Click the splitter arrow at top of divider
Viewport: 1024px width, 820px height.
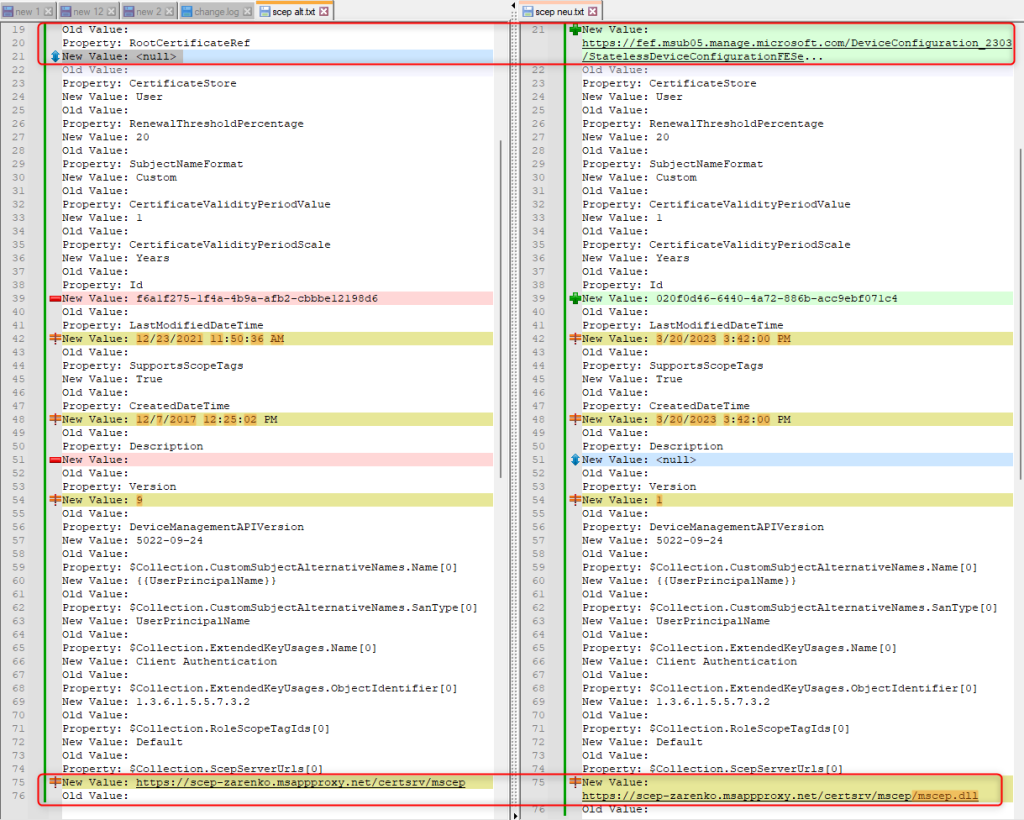[513, 5]
